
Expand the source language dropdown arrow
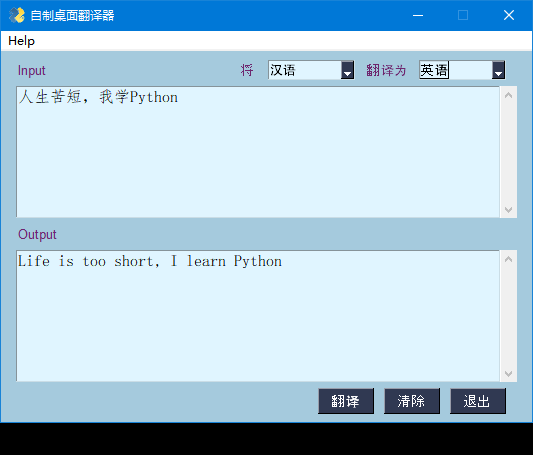pos(347,70)
